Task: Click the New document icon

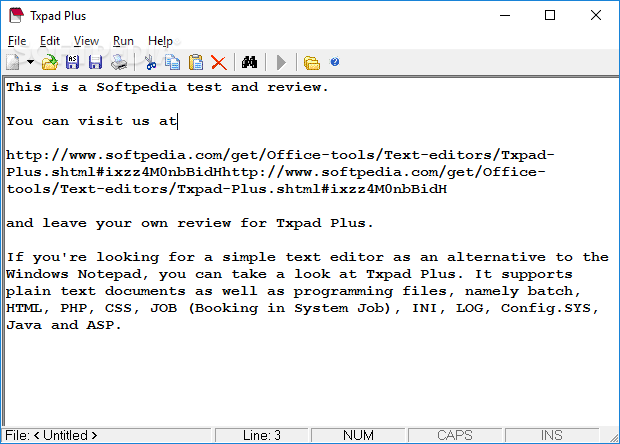Action: (x=13, y=62)
